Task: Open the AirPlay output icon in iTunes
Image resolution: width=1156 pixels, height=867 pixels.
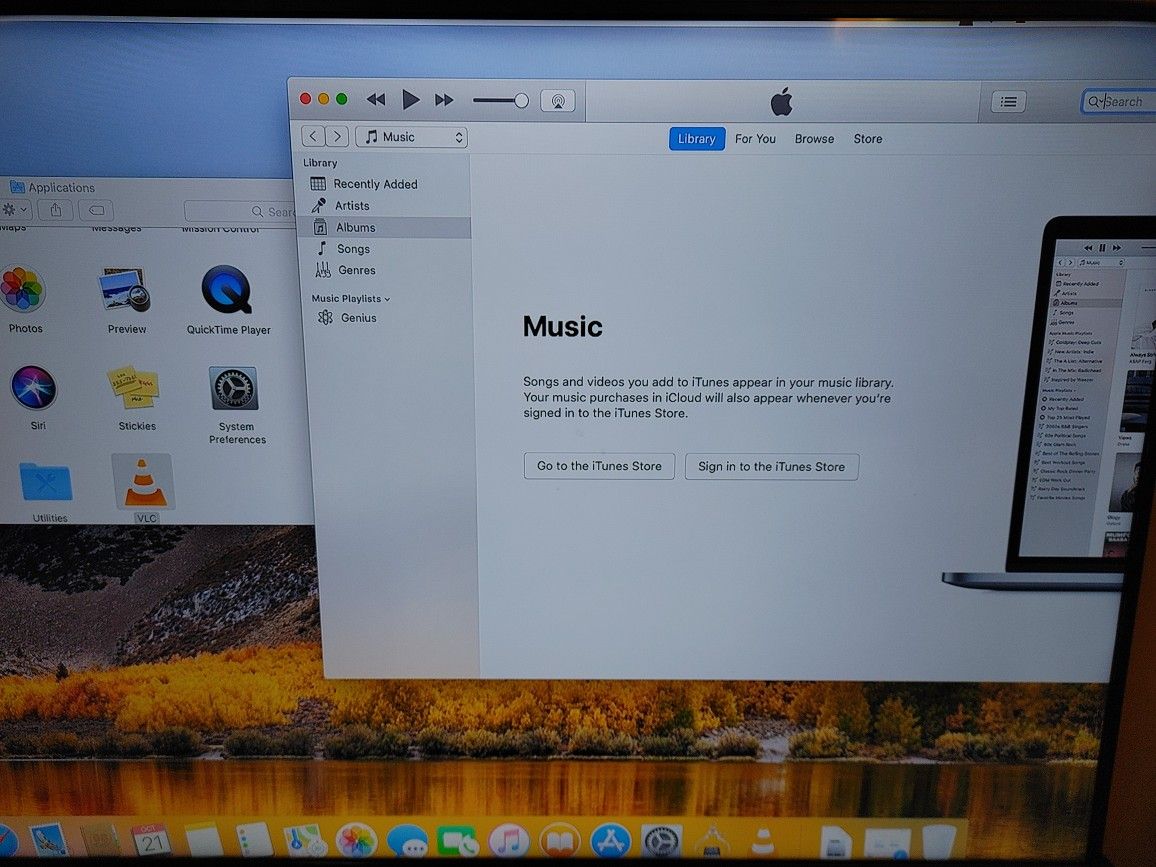Action: pos(558,101)
